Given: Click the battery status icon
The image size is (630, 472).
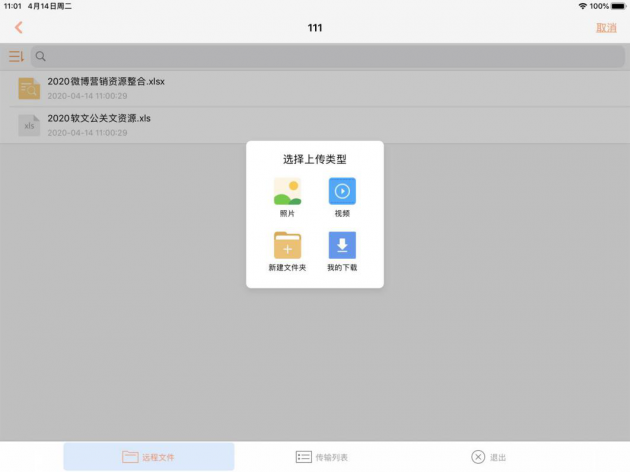Looking at the screenshot, I should (618, 6).
